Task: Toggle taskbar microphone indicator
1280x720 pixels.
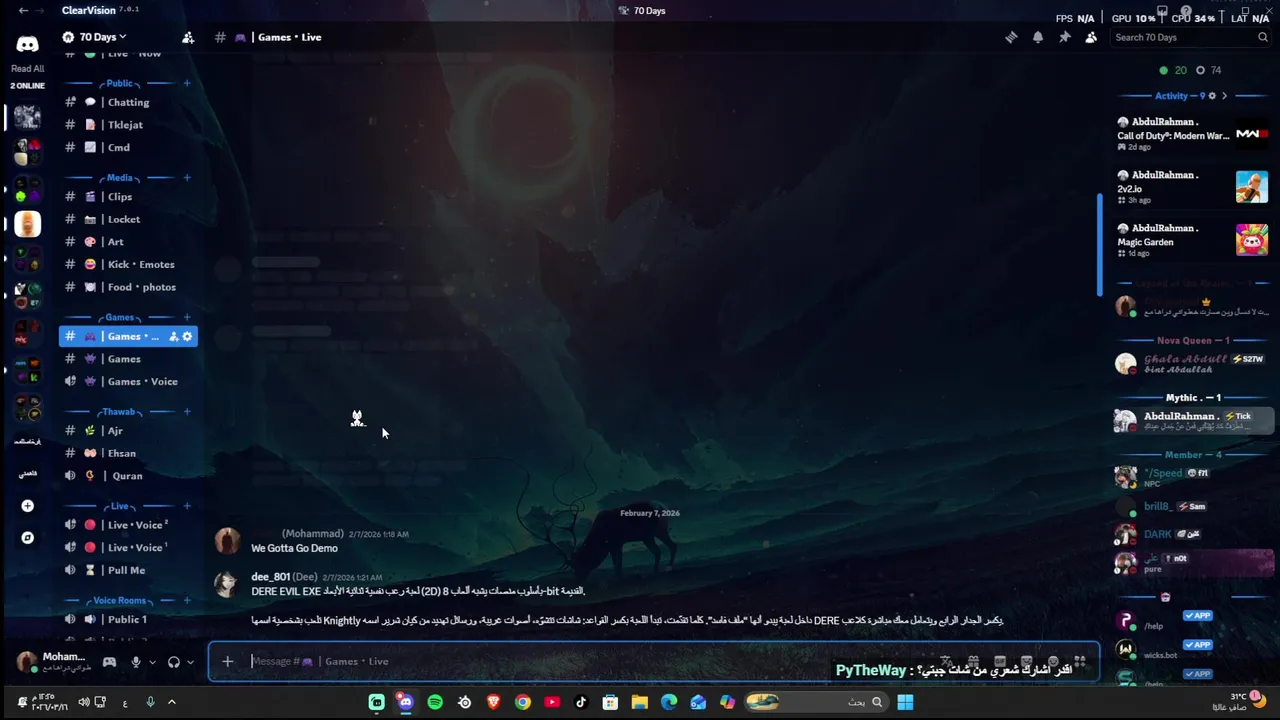Action: [150, 702]
